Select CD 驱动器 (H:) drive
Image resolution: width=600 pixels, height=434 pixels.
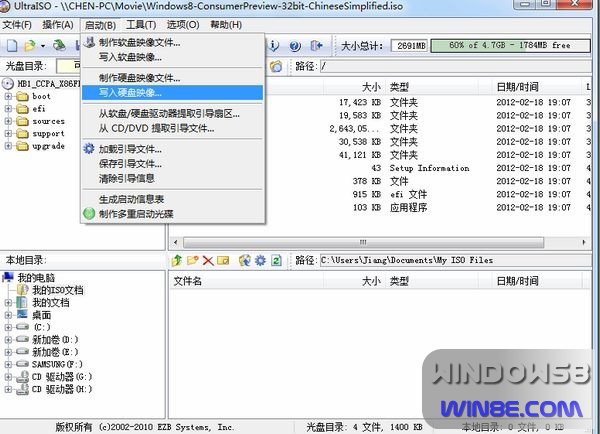(x=62, y=389)
